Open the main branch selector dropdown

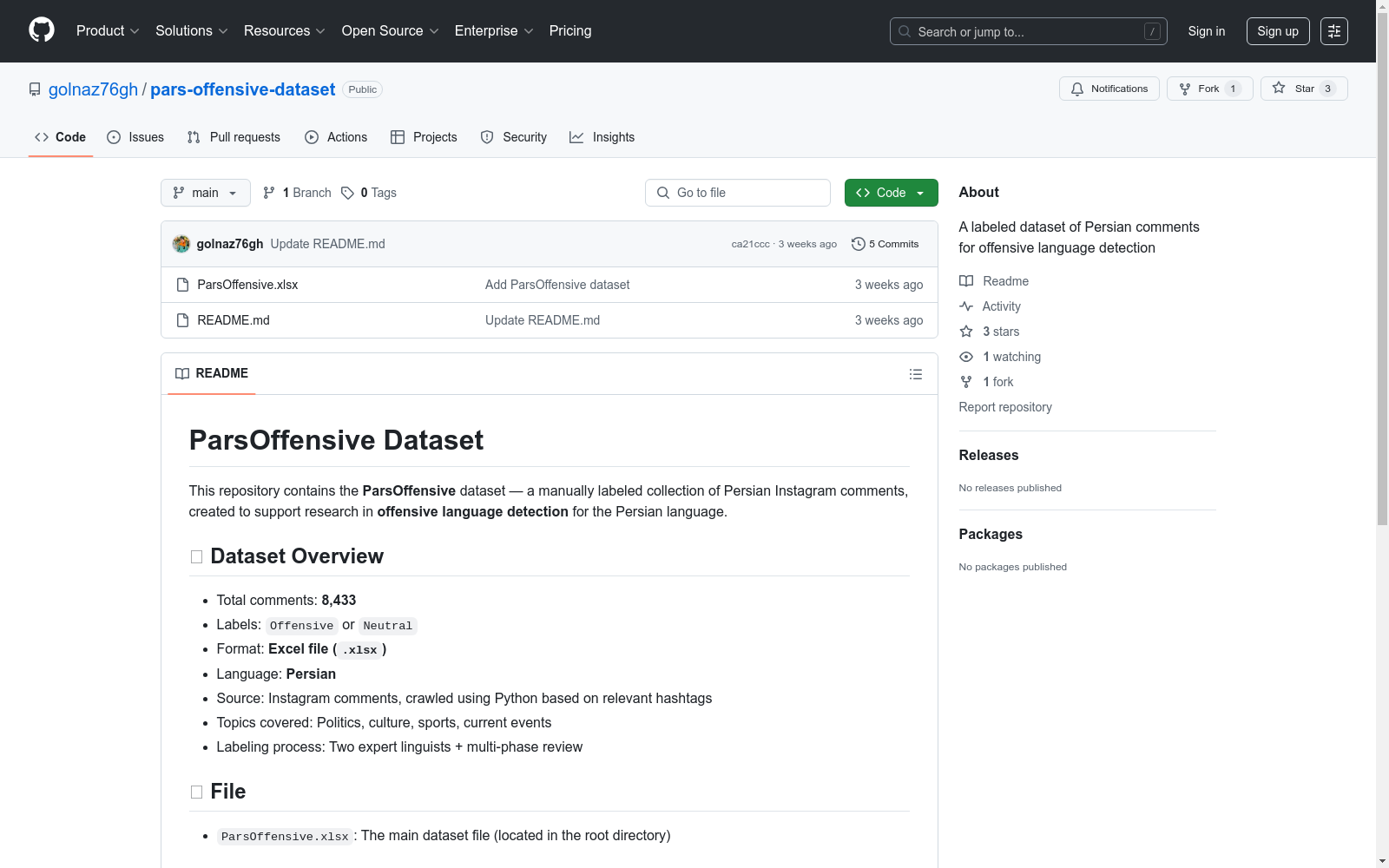[206, 193]
